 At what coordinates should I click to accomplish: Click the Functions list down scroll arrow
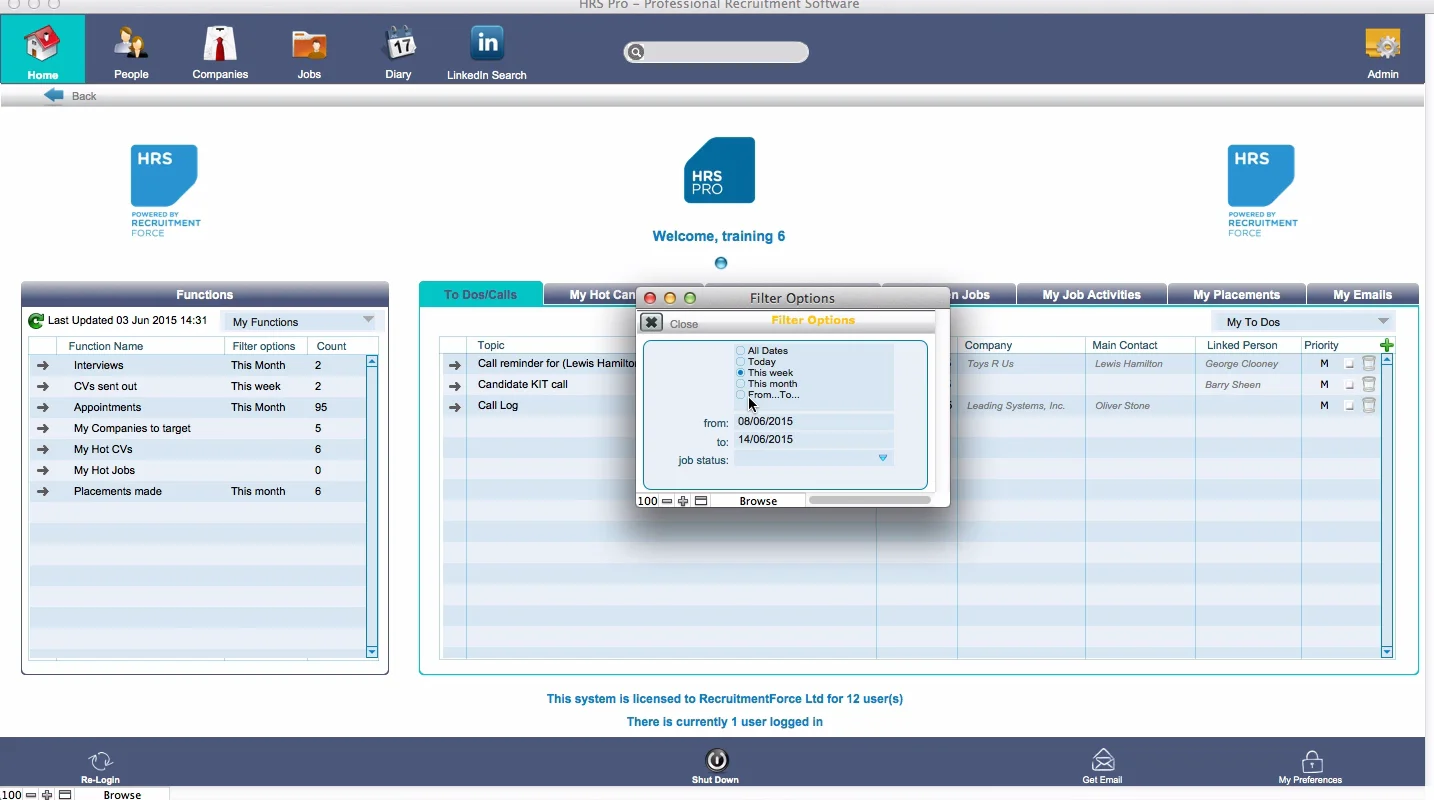click(372, 652)
